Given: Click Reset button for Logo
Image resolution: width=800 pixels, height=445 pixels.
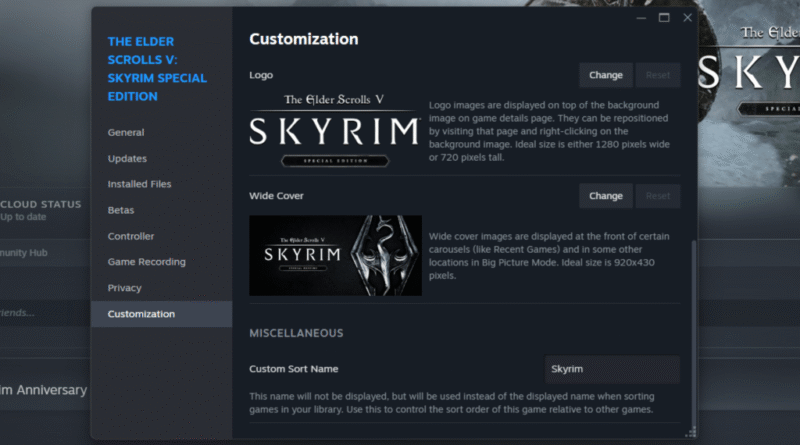Looking at the screenshot, I should point(658,75).
